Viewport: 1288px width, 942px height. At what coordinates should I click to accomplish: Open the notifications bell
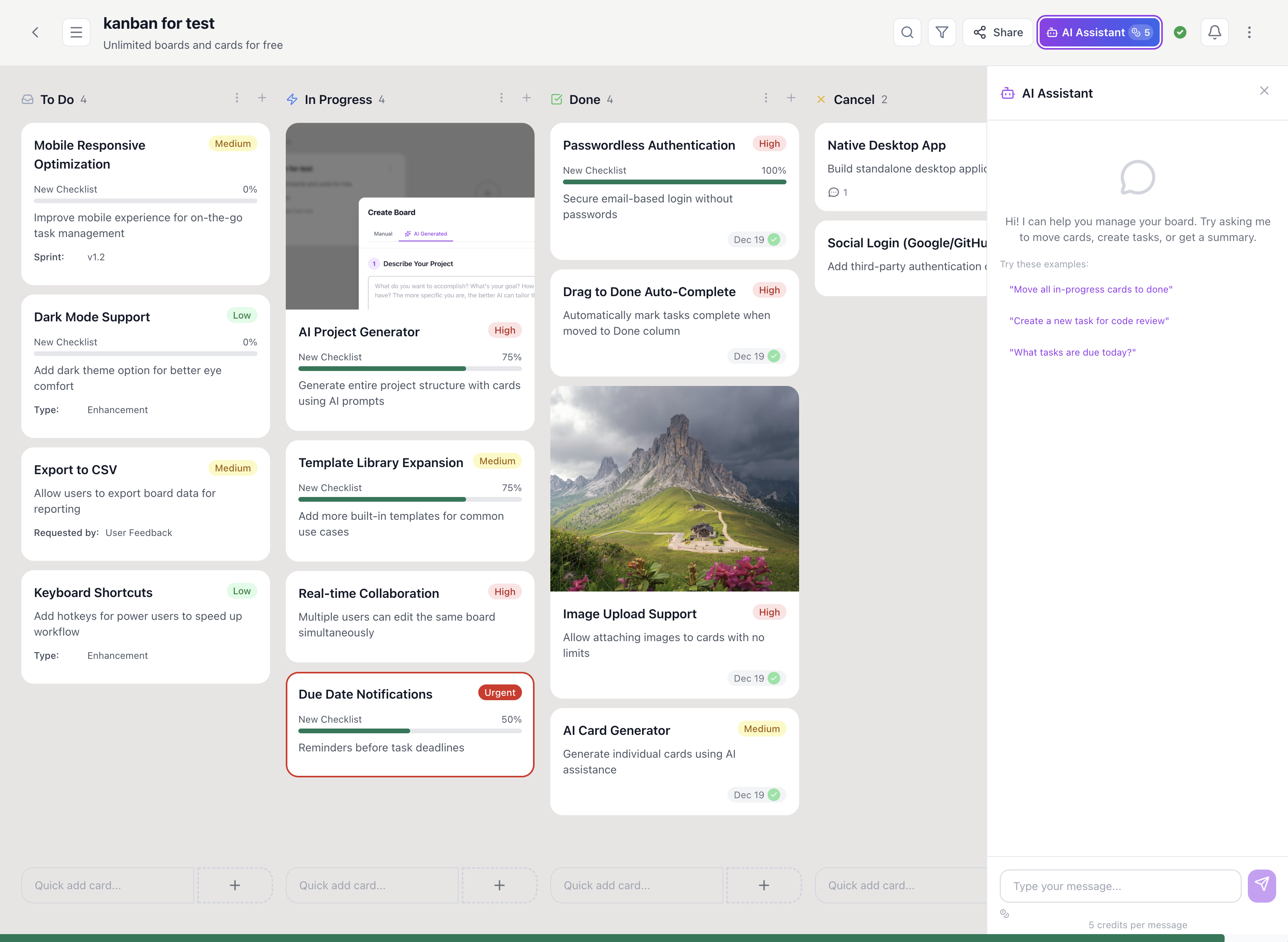click(x=1214, y=32)
